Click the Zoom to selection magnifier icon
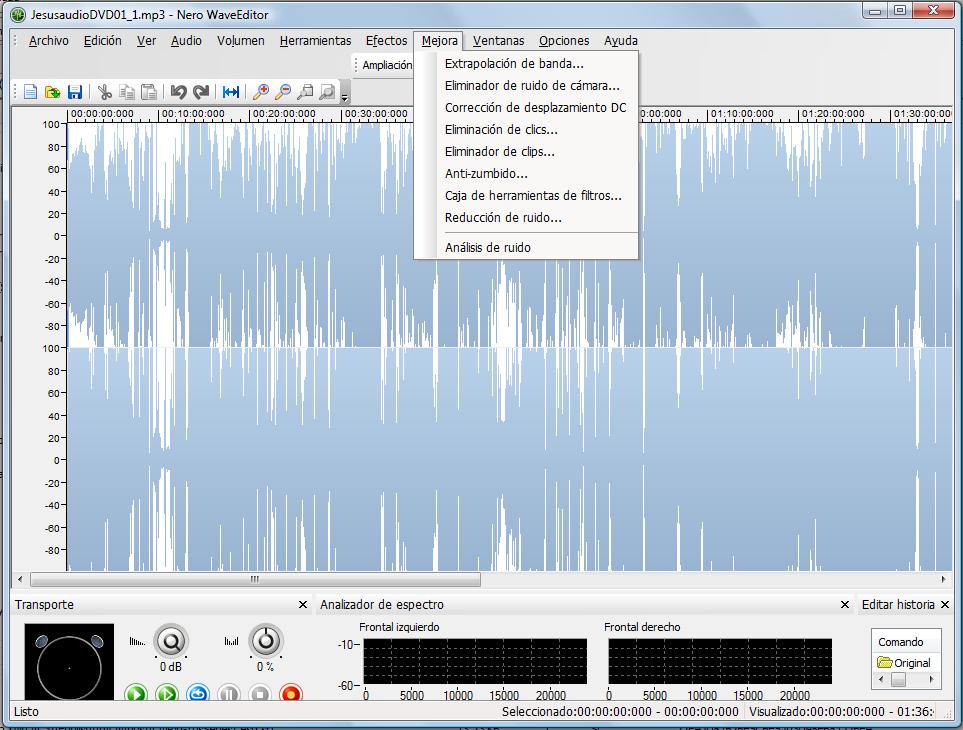 coord(305,92)
